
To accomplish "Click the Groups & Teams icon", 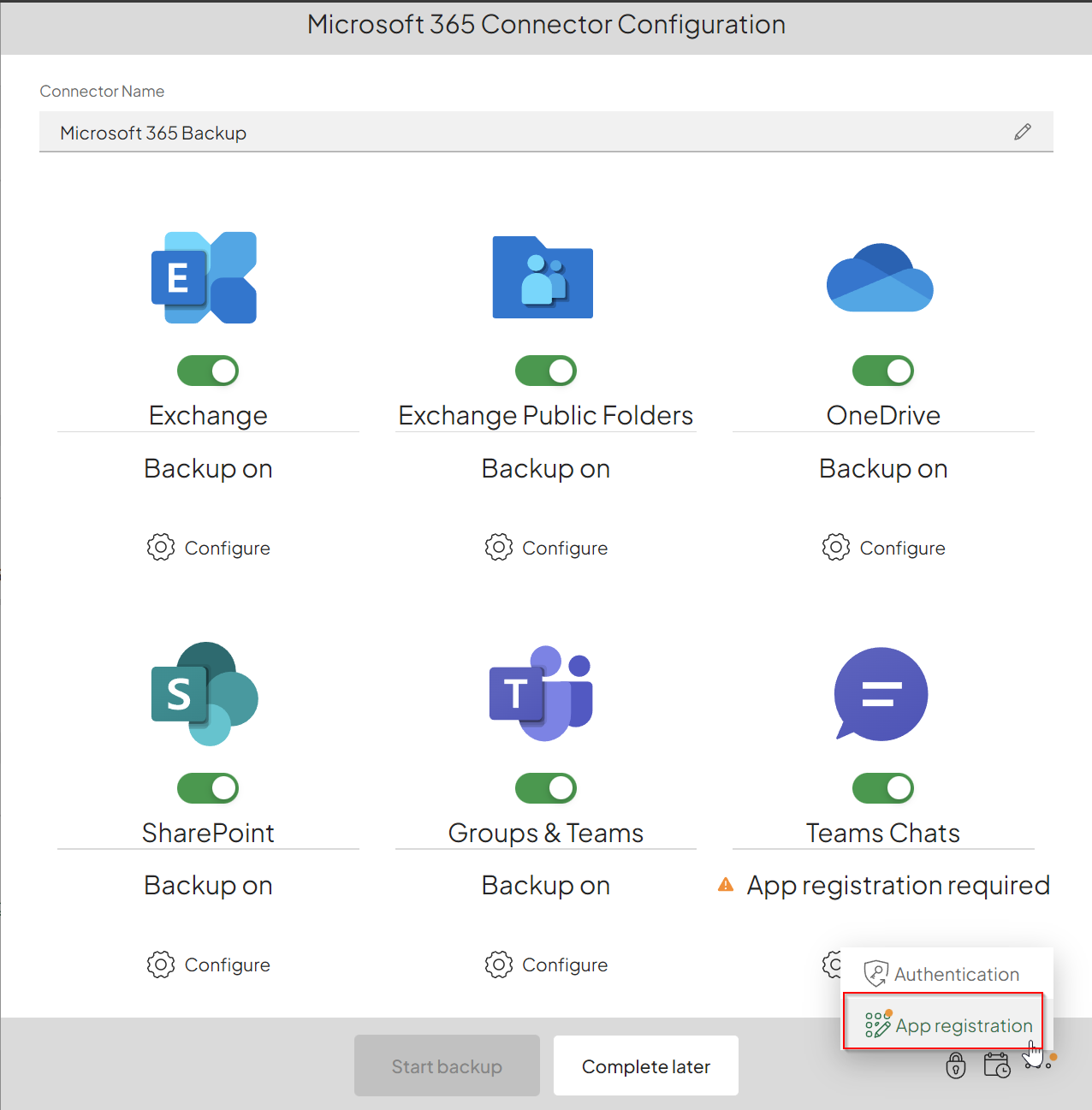I will tap(543, 694).
